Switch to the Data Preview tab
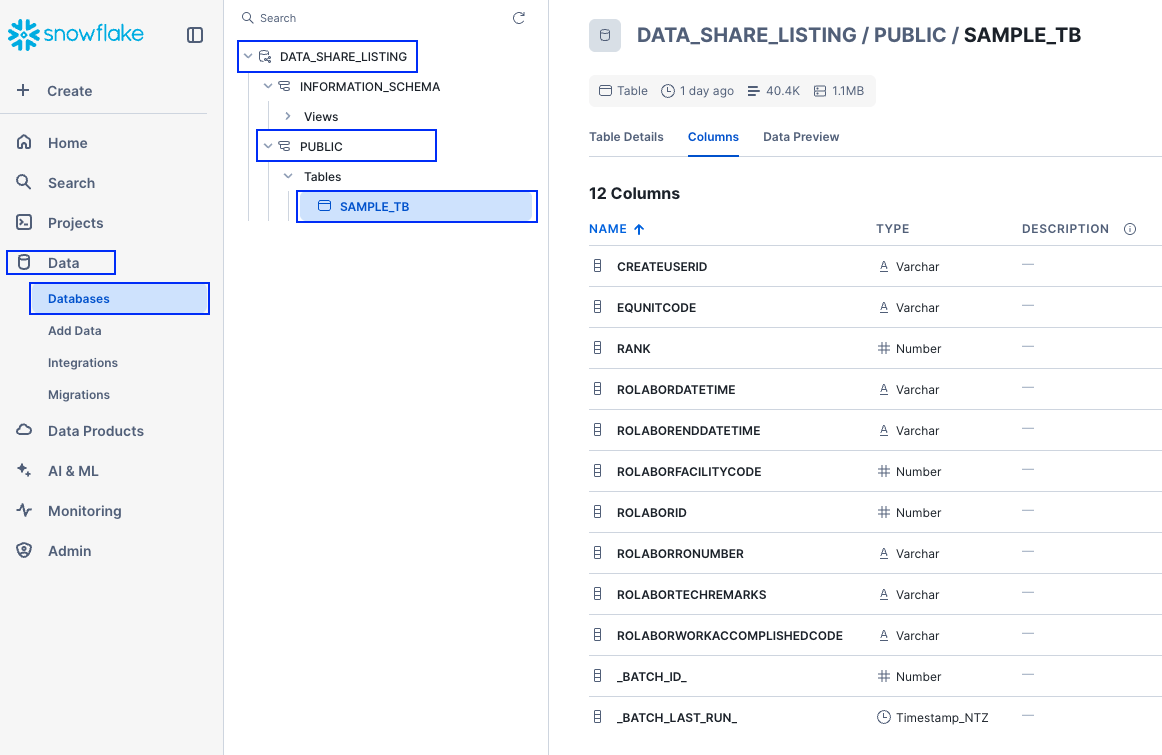The width and height of the screenshot is (1162, 755). click(800, 136)
